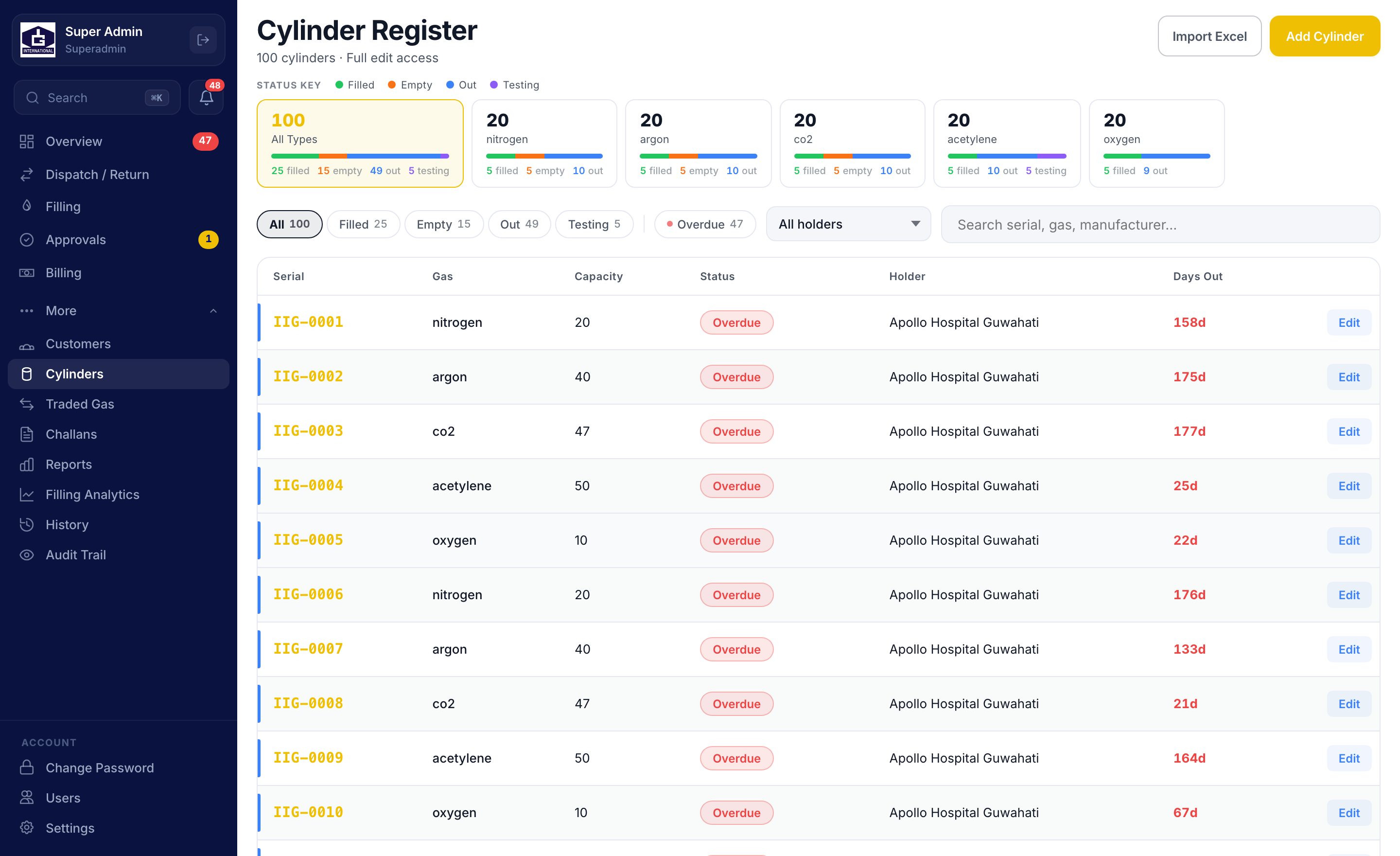This screenshot has width=1400, height=856.
Task: Click the logout icon beside Super Admin
Action: 203,40
